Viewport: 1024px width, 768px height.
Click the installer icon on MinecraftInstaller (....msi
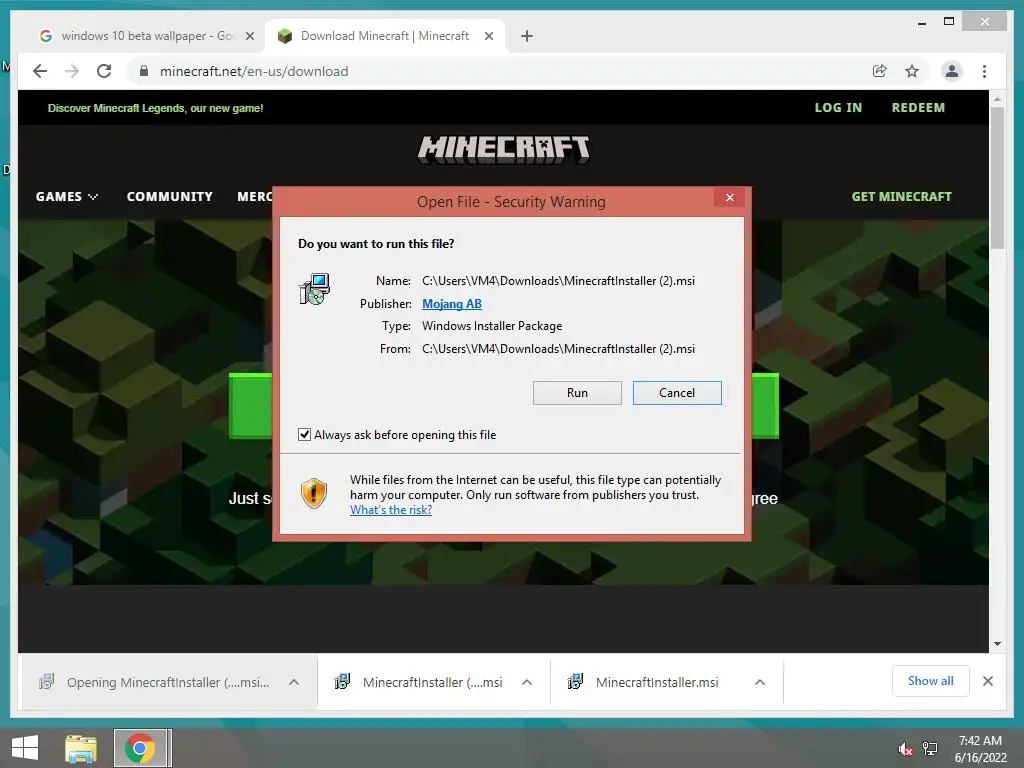coord(342,682)
